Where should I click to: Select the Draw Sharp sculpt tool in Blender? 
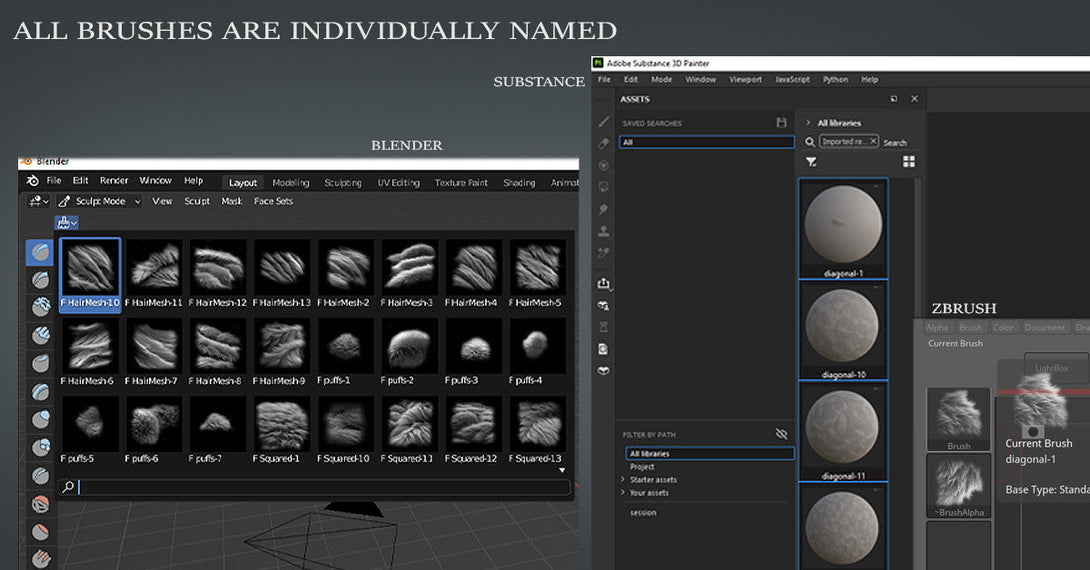pos(40,279)
